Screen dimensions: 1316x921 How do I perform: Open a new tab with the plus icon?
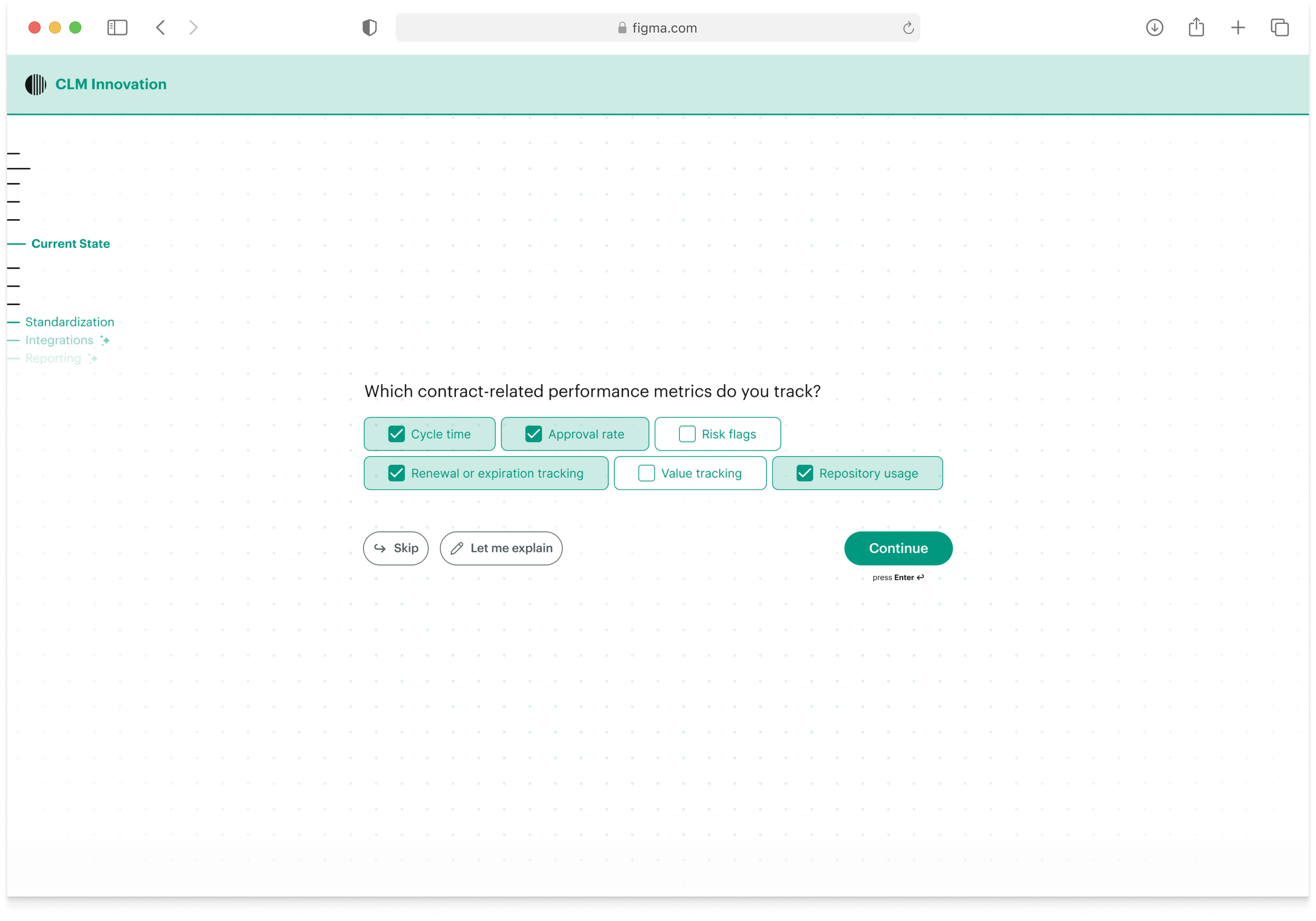[x=1238, y=27]
